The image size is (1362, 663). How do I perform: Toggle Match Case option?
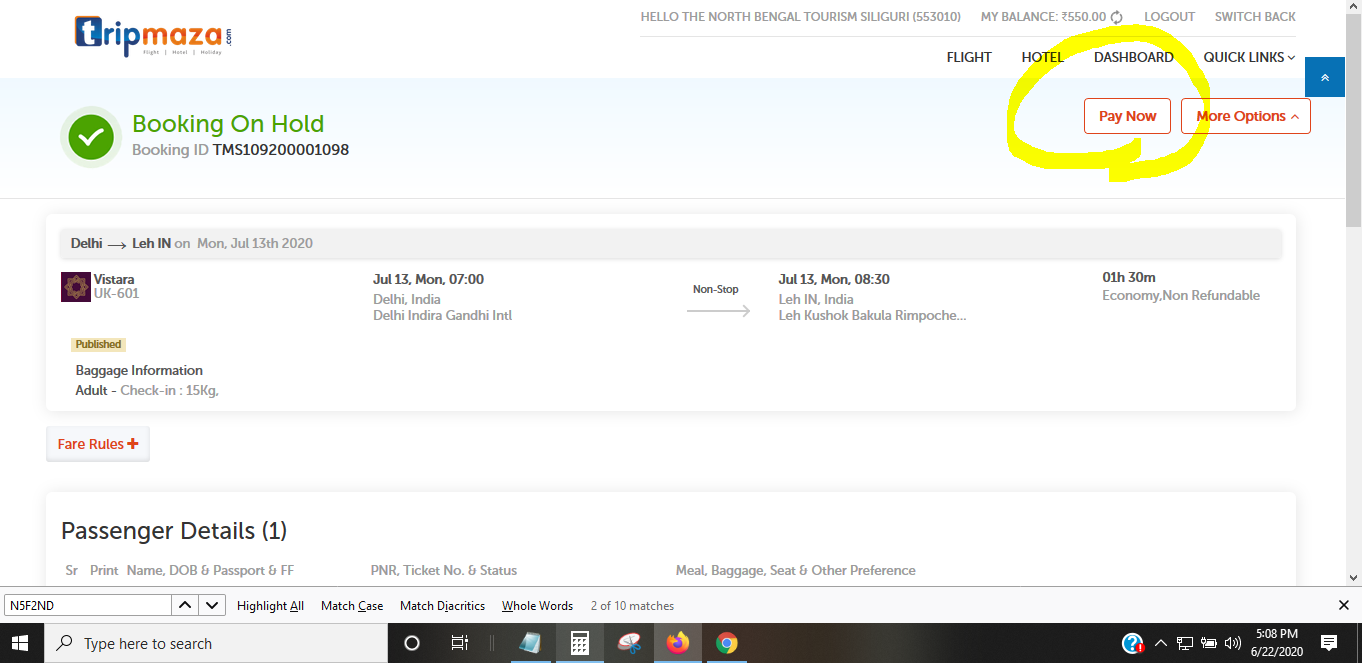point(352,605)
